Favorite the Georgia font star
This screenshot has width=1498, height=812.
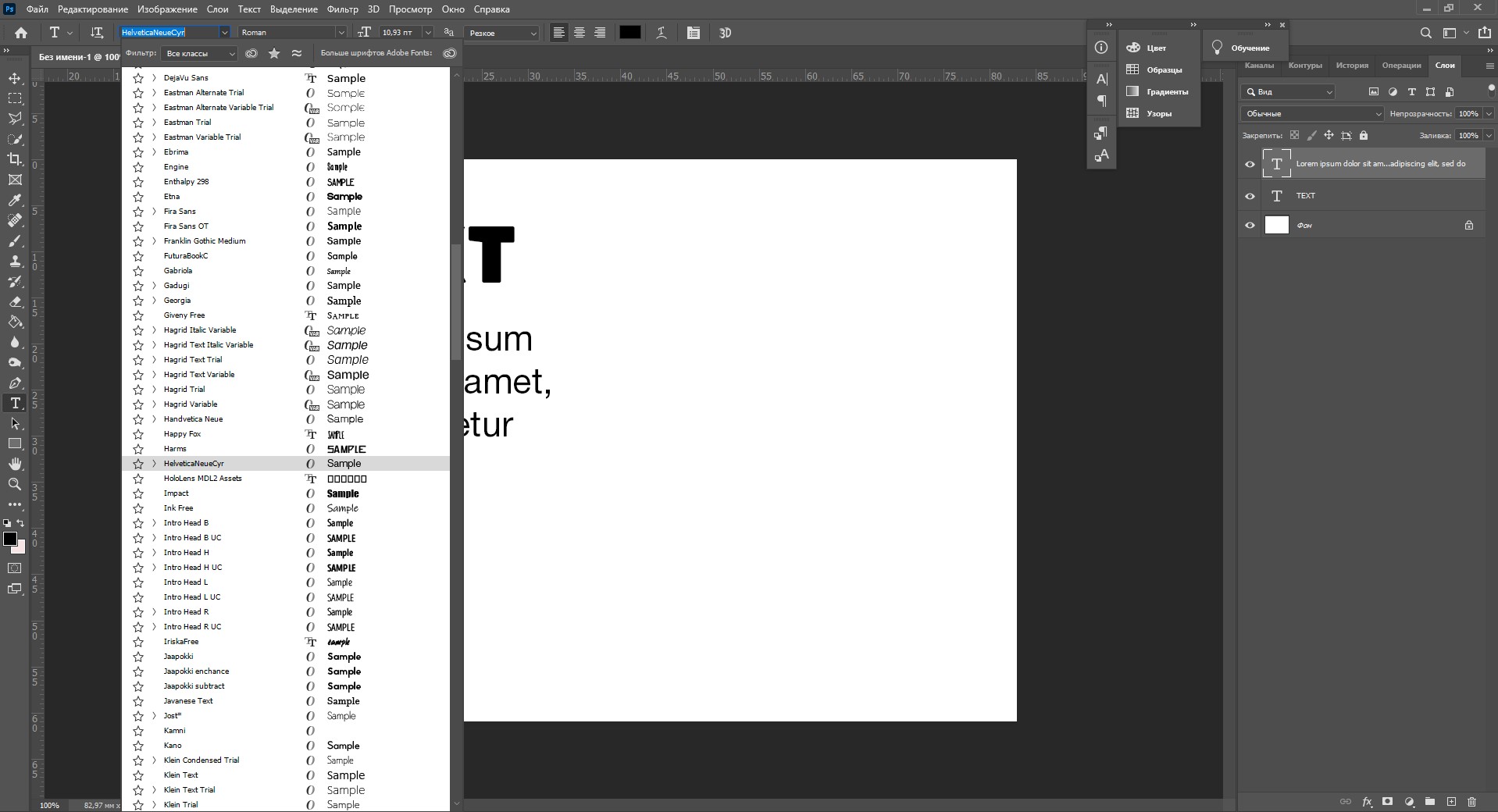tap(138, 301)
